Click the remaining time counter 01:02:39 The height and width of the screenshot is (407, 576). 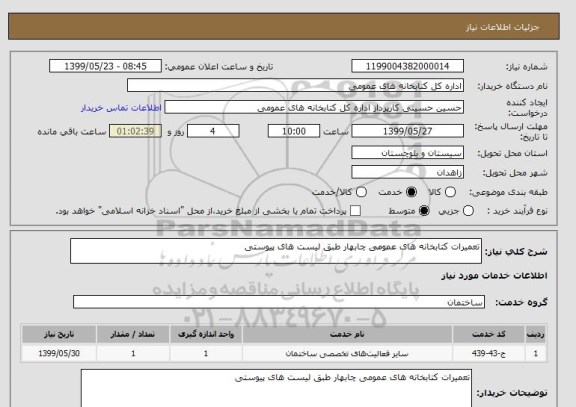point(135,131)
